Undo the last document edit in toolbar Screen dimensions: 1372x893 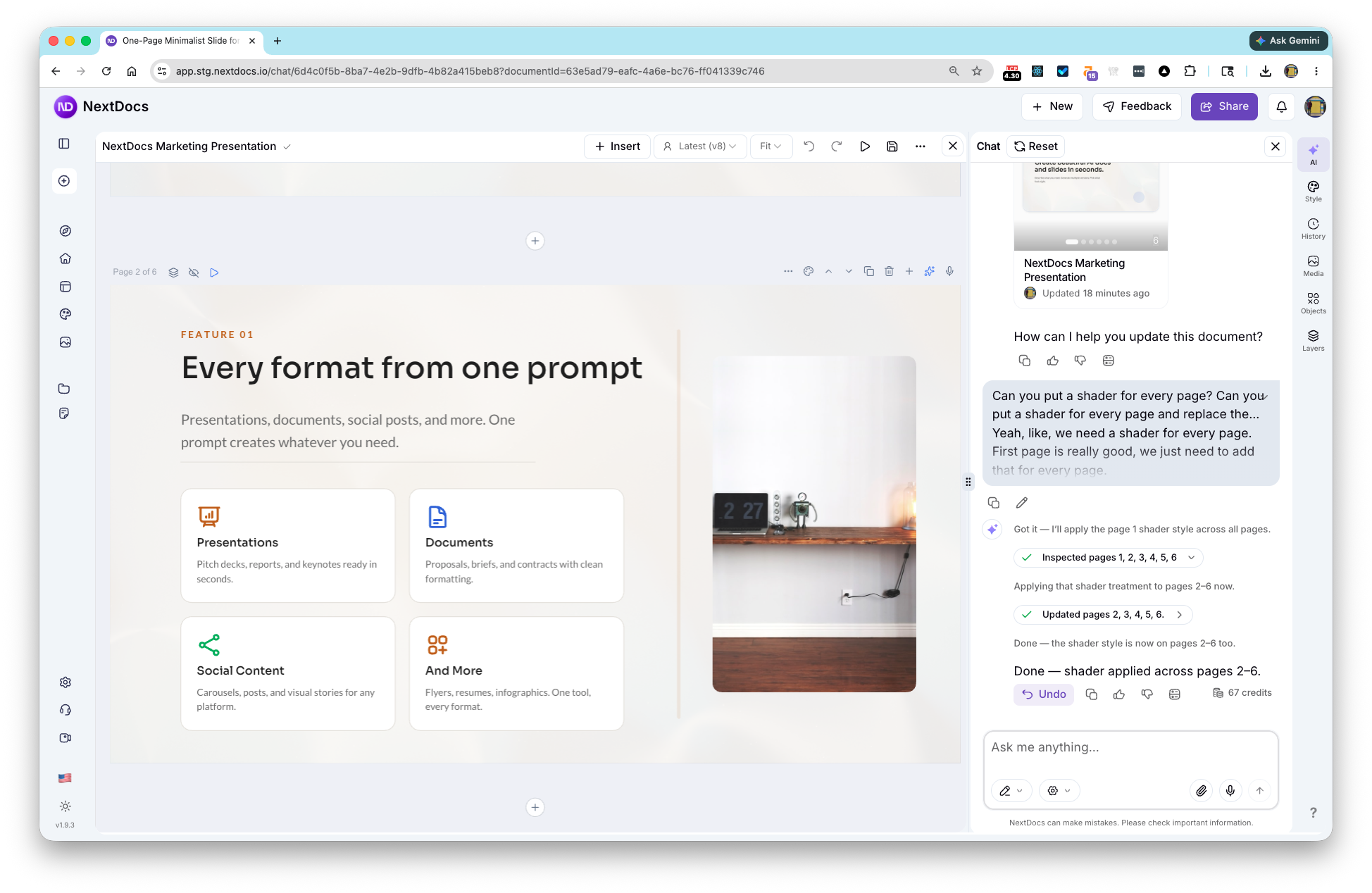tap(809, 146)
